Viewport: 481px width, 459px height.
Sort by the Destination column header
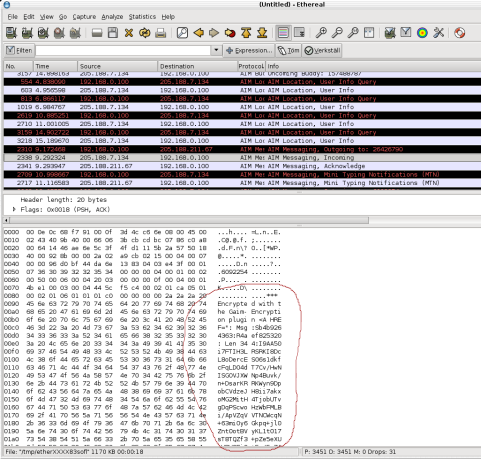pos(197,66)
